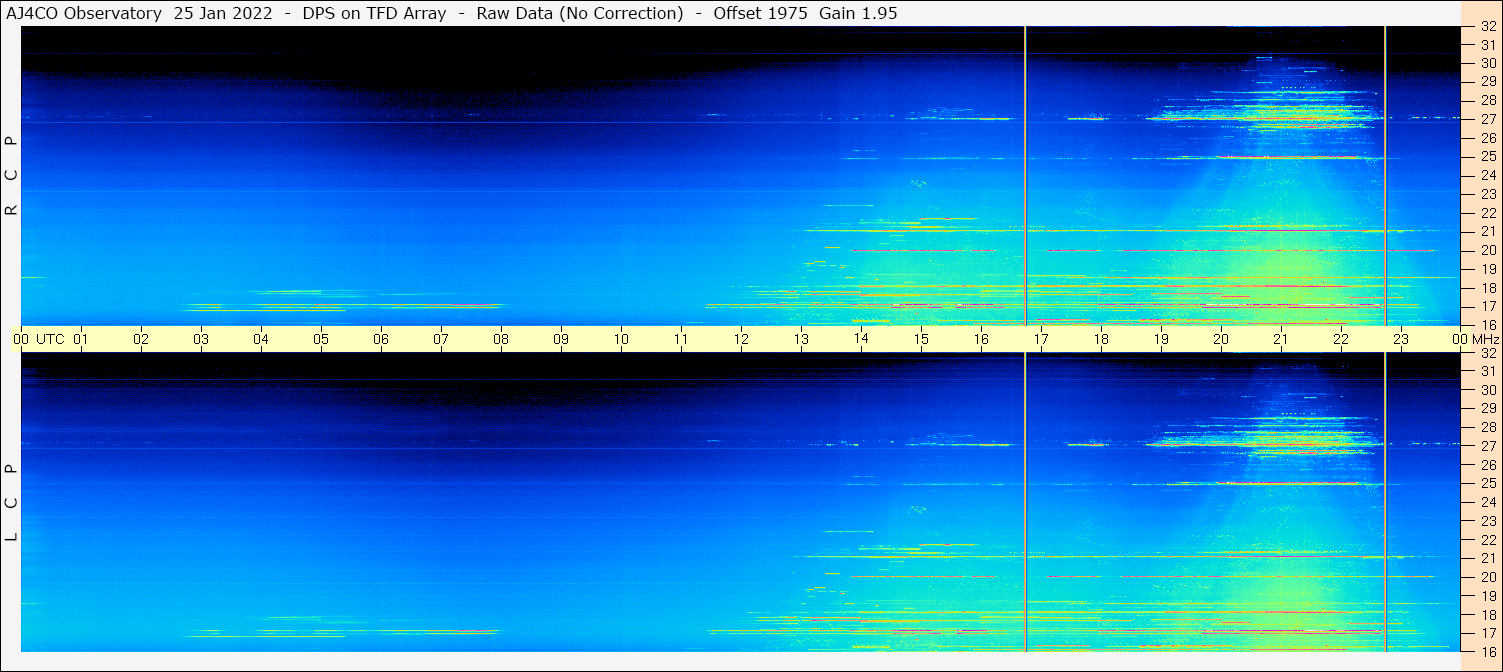The height and width of the screenshot is (672, 1503).
Task: Click the RCP marker line before 23 UTC
Action: [1385, 175]
